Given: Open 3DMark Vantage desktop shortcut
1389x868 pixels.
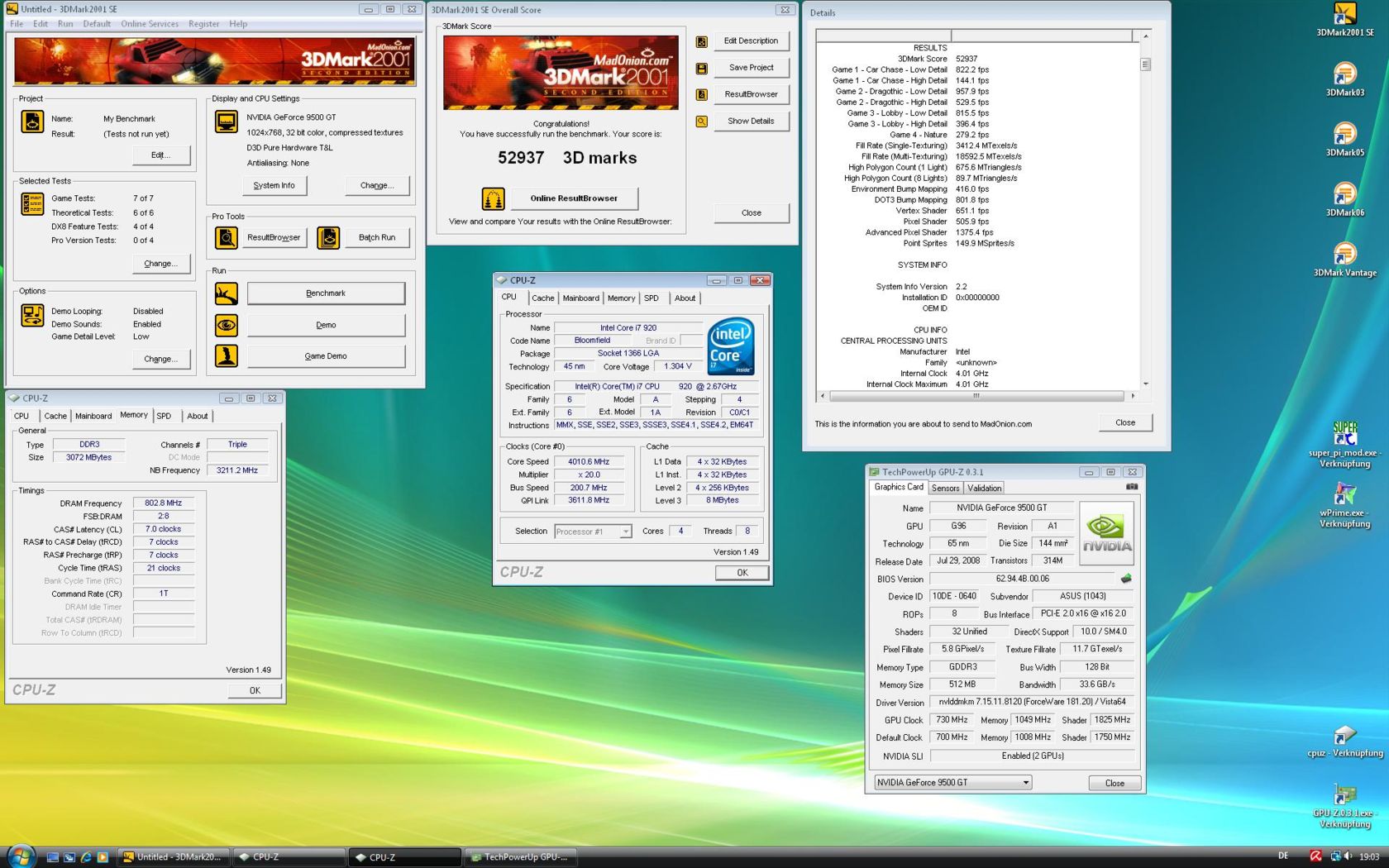Looking at the screenshot, I should (1345, 260).
